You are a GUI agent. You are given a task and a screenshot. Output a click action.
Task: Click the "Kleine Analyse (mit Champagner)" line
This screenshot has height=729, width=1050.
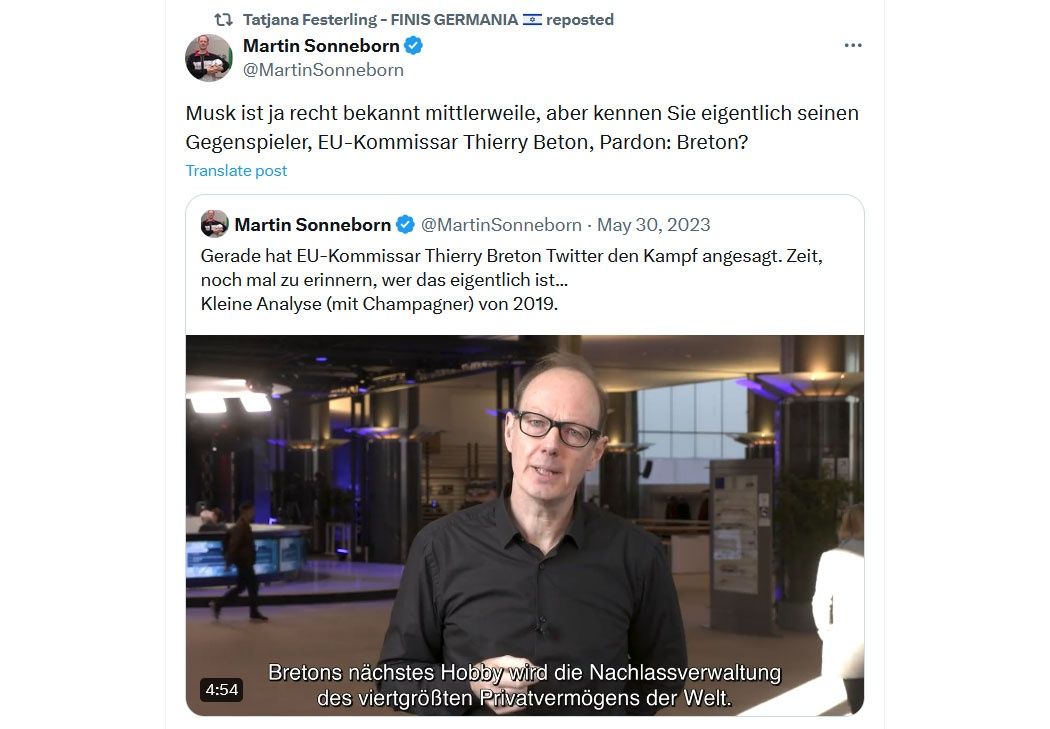click(379, 304)
